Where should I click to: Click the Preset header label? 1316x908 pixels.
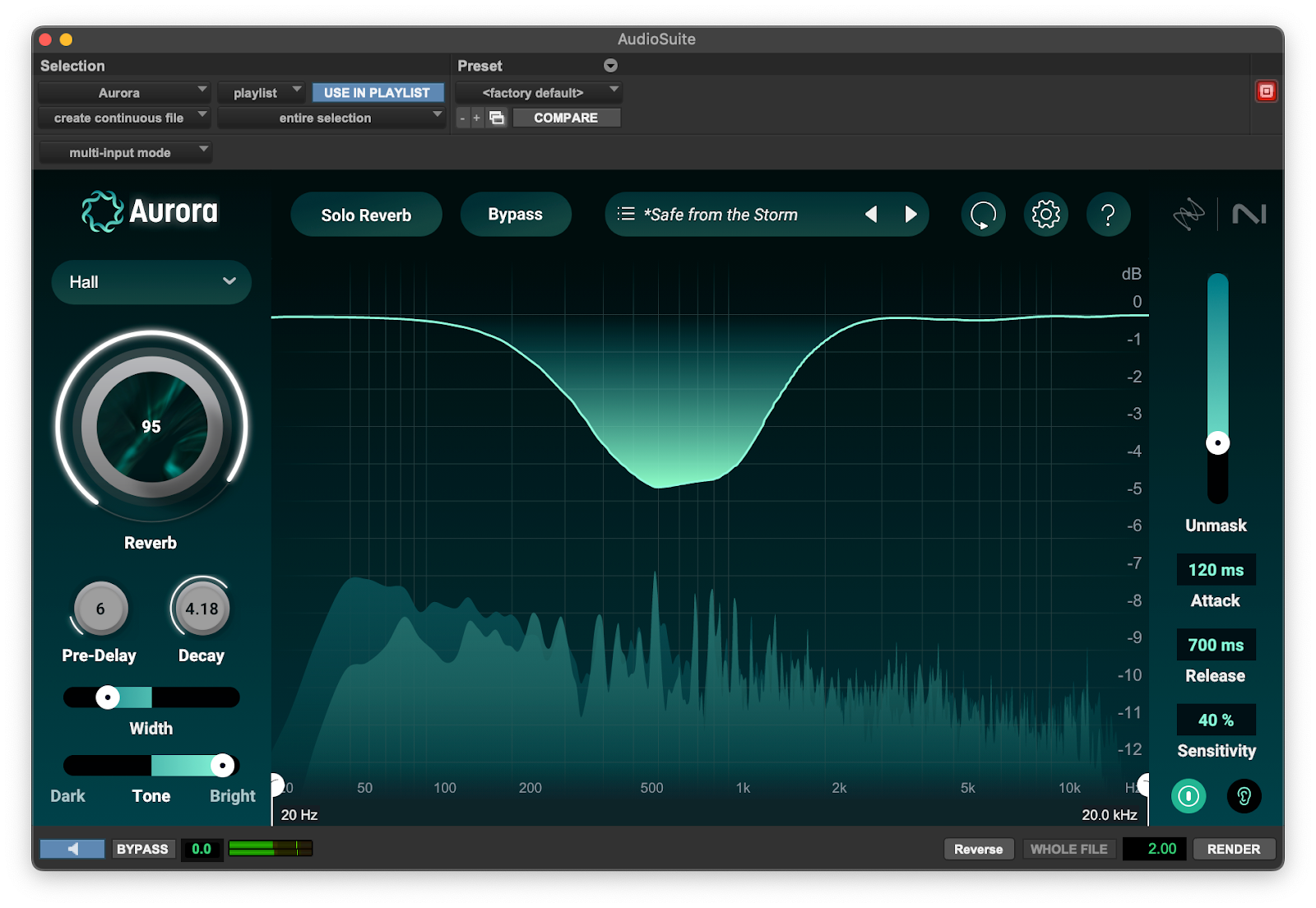click(480, 66)
